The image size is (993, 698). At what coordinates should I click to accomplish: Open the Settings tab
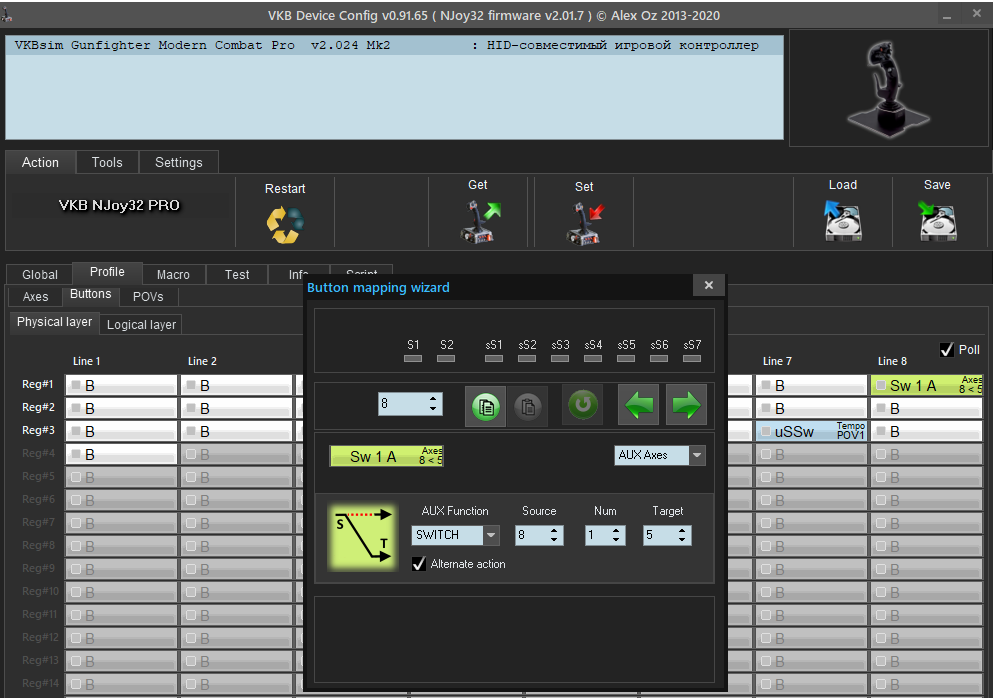coord(179,162)
